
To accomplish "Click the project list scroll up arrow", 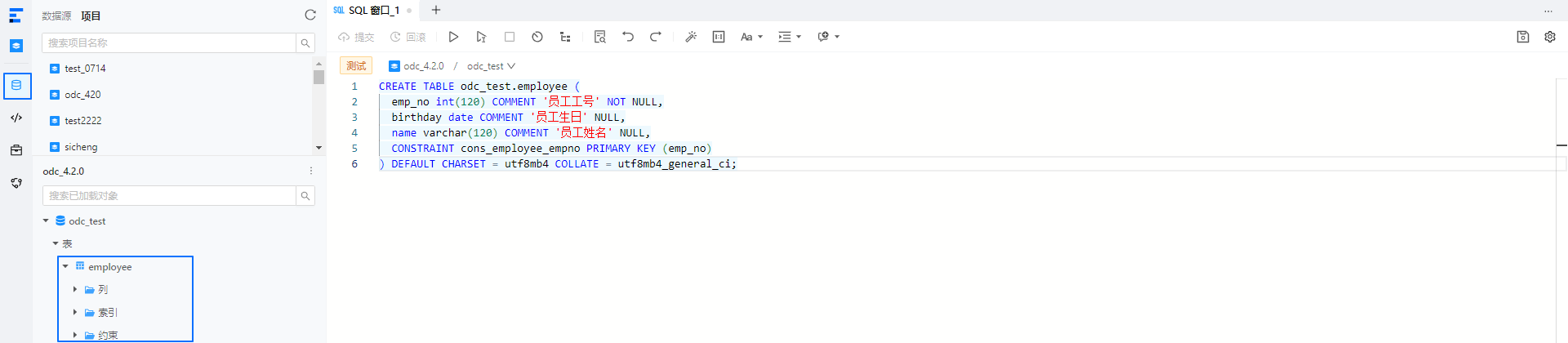I will (x=318, y=63).
